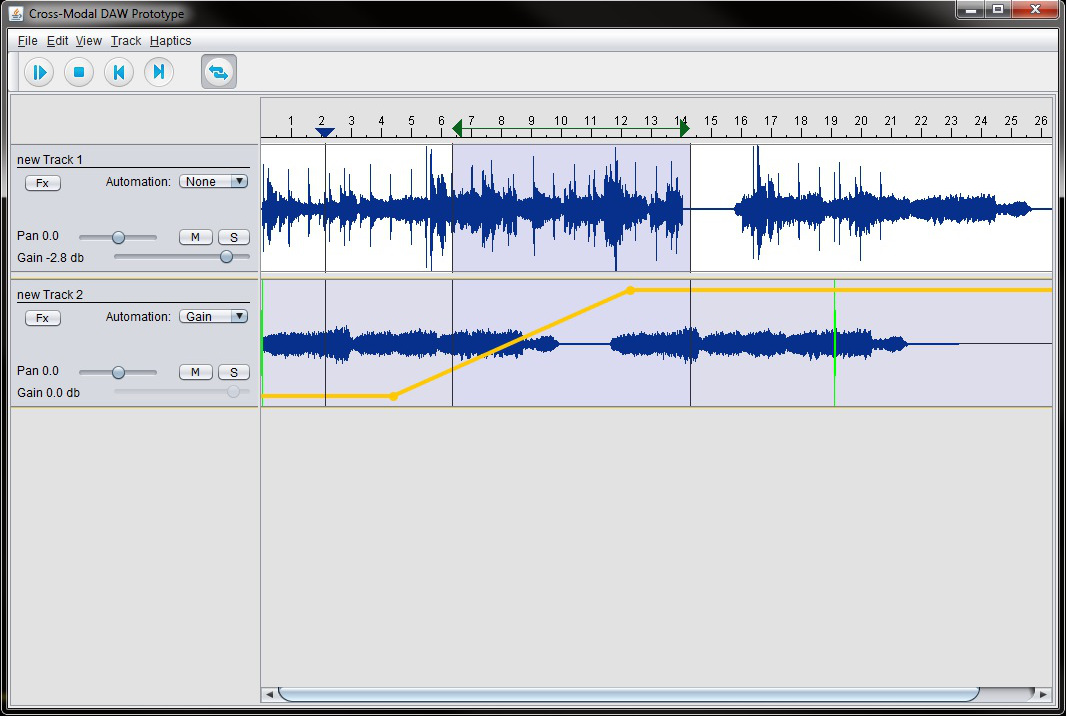Screen dimensions: 1067x719
Task: Click ruler mark 20 on the timeline
Action: pyautogui.click(x=861, y=121)
